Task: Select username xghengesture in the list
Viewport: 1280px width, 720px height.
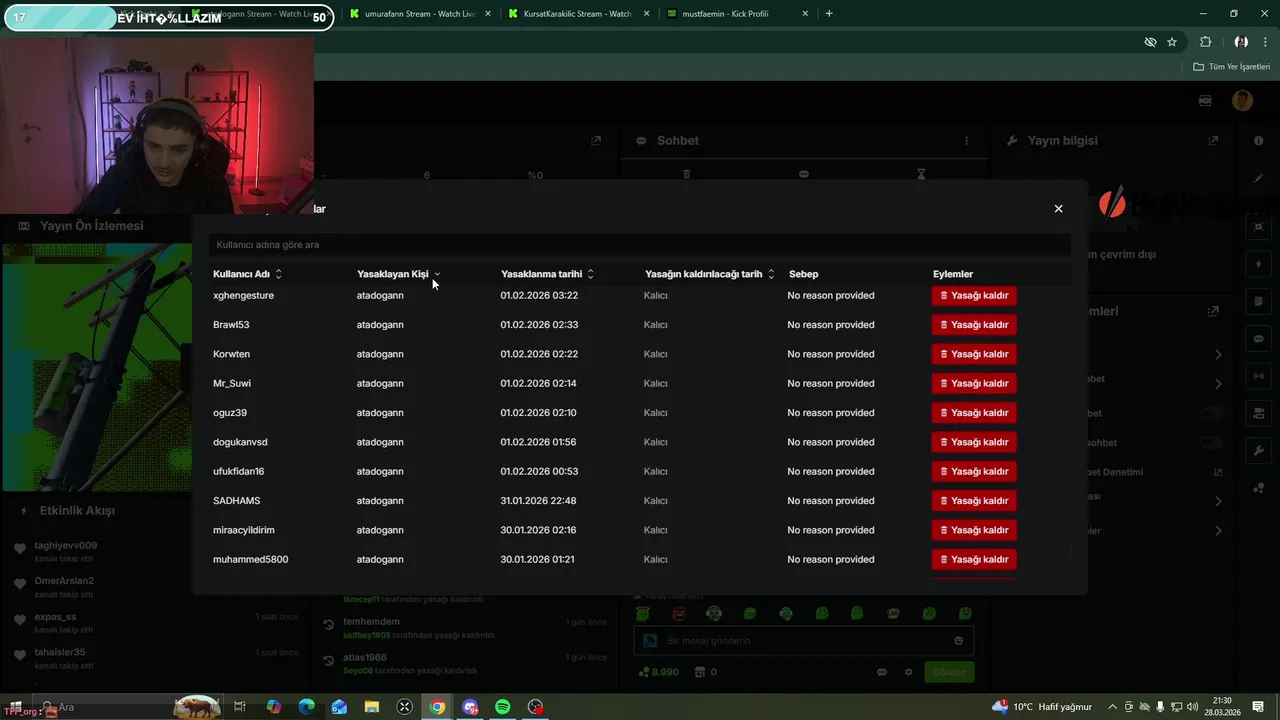Action: [x=243, y=296]
